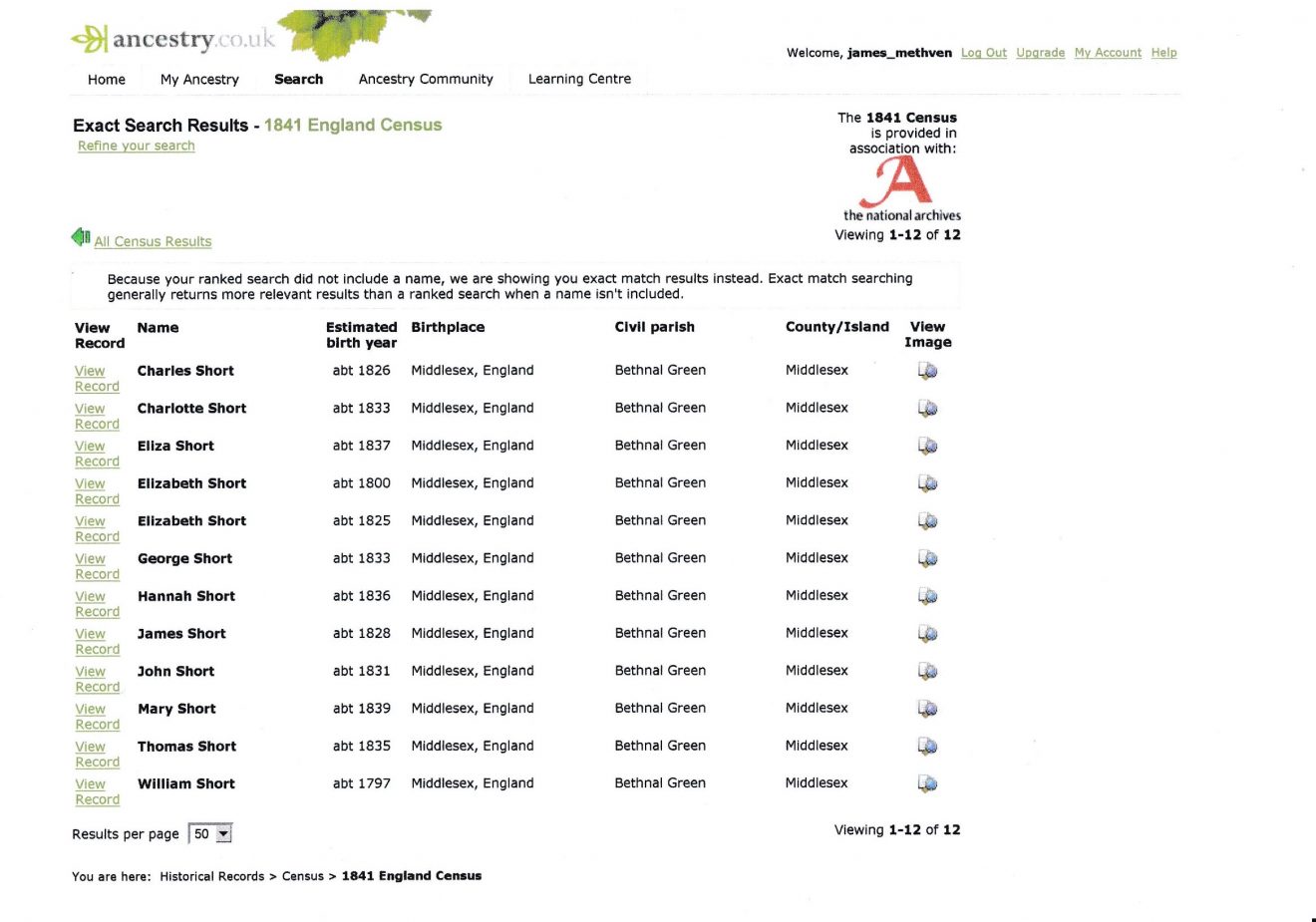
Task: Open the census image for Thomas Short
Action: [927, 747]
